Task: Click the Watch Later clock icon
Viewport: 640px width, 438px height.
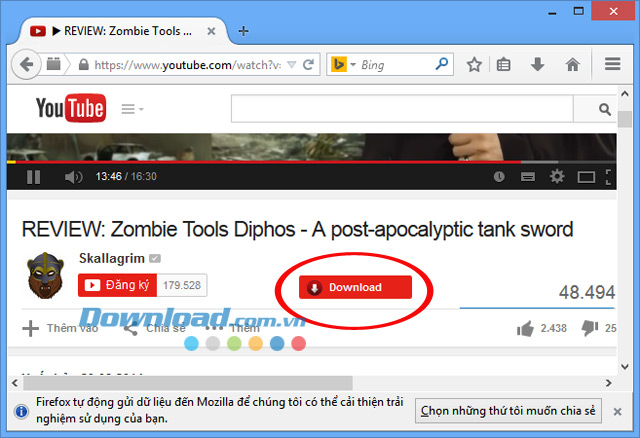Action: tap(499, 177)
